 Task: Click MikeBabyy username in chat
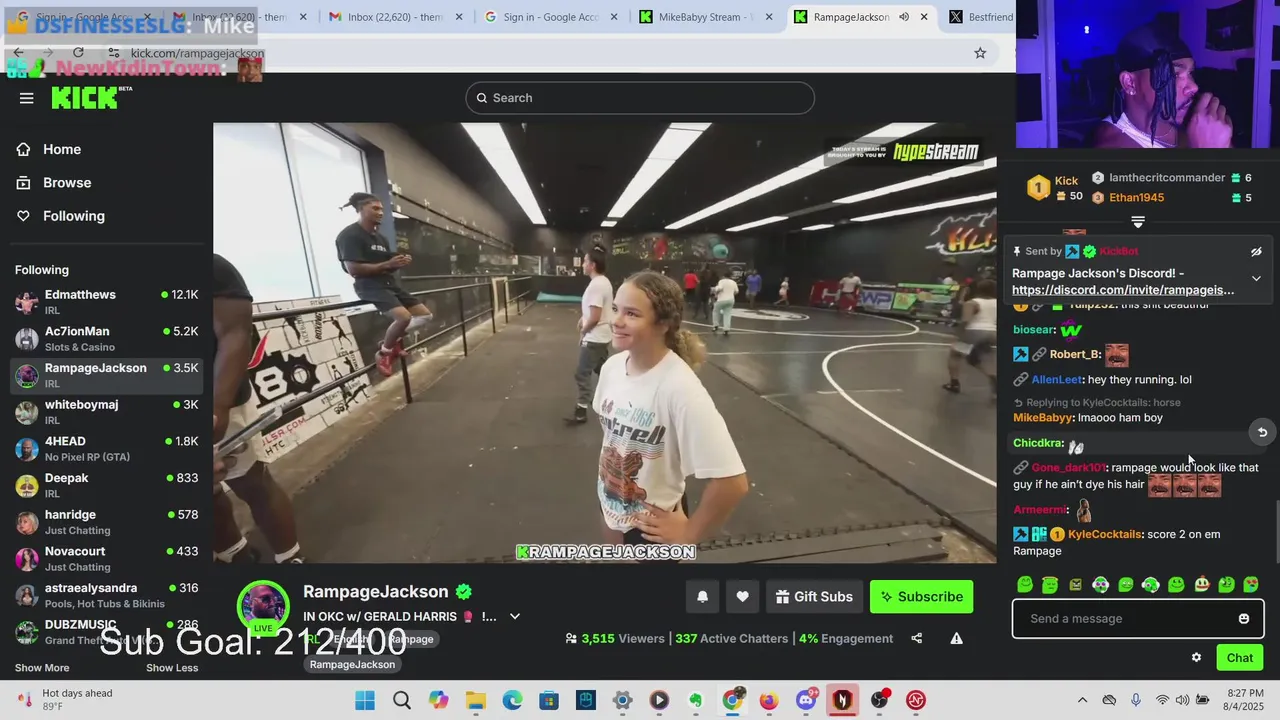click(x=1042, y=418)
